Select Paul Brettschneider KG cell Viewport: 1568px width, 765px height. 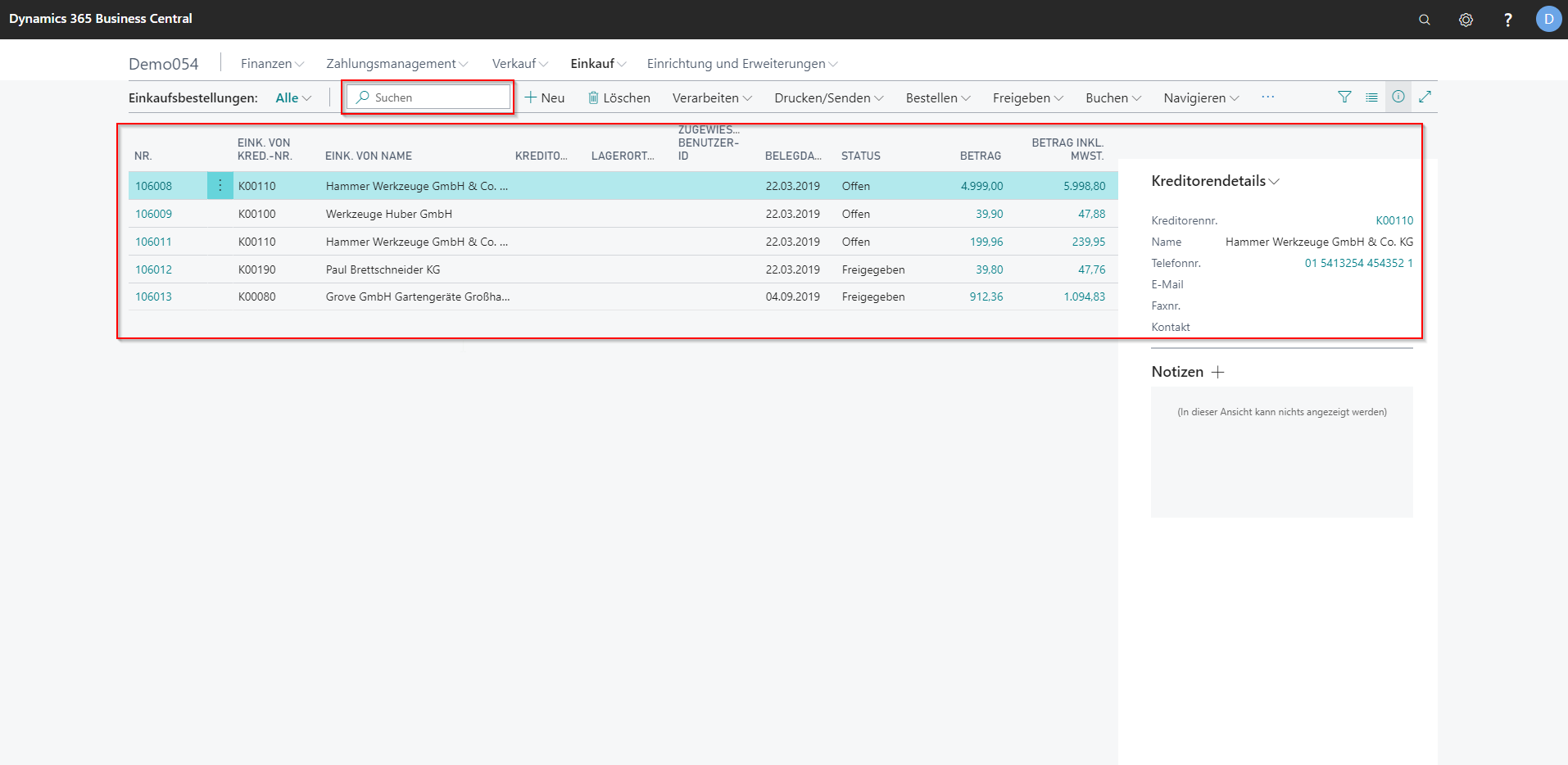[x=383, y=269]
